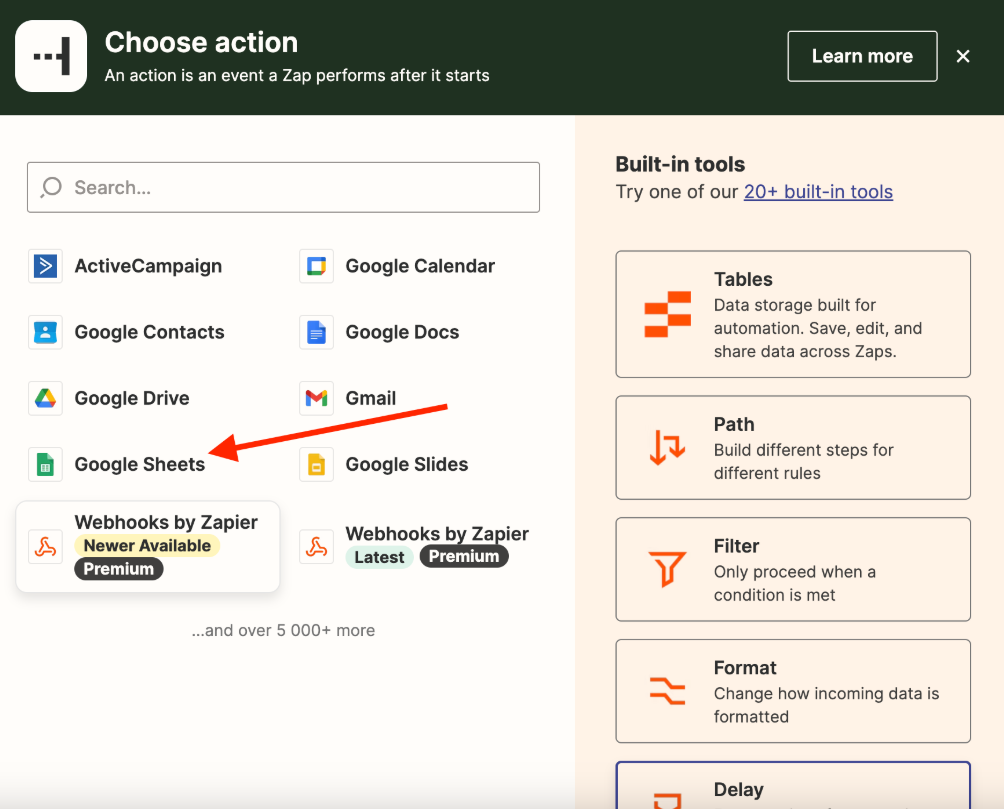Click the Google Sheets icon

46,464
